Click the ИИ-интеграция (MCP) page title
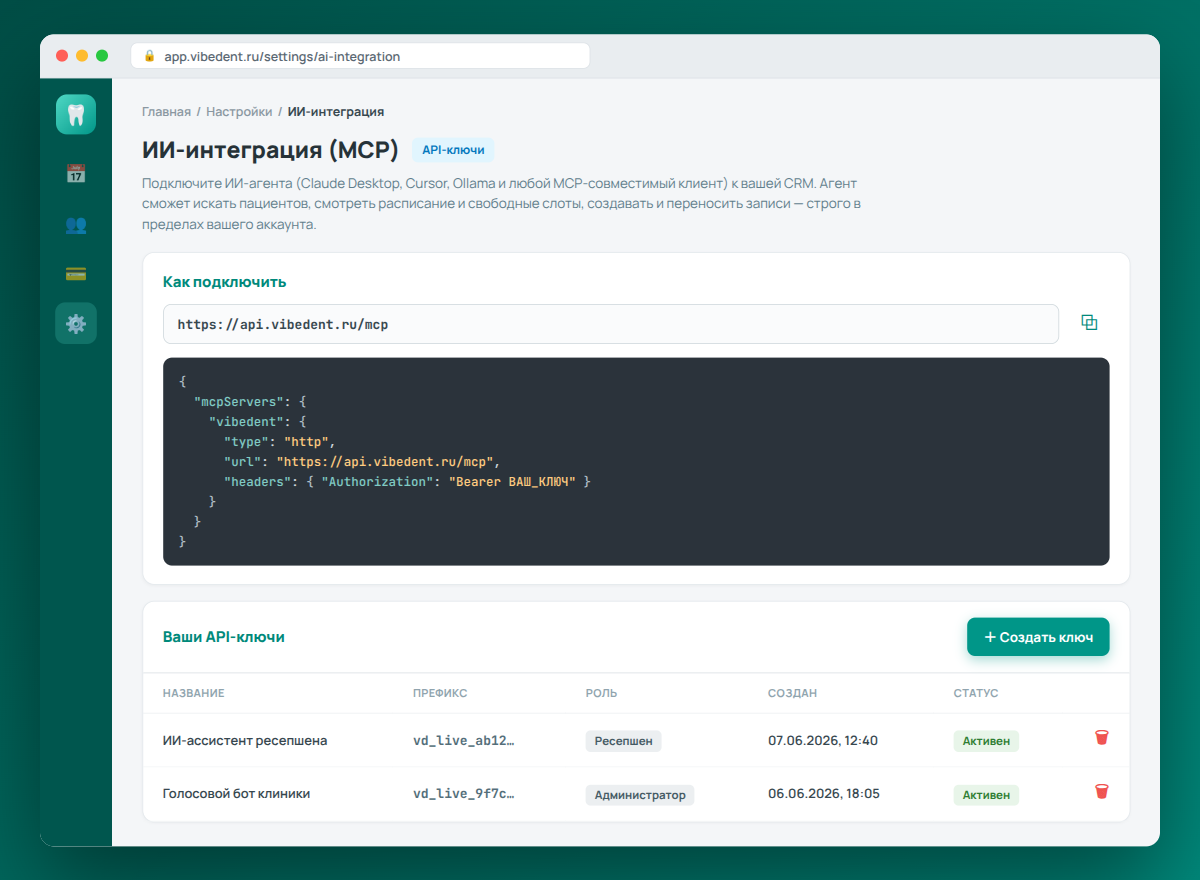This screenshot has width=1200, height=880. pyautogui.click(x=270, y=150)
